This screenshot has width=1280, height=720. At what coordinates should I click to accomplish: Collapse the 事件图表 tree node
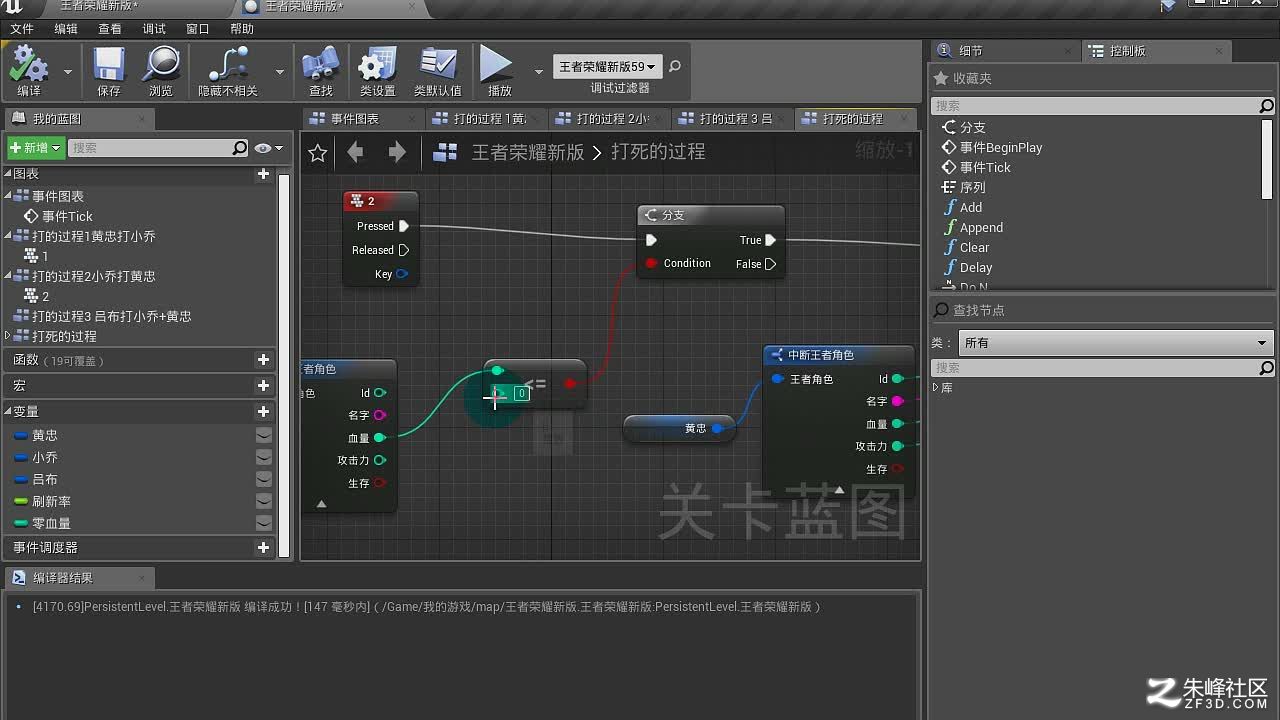(x=9, y=196)
